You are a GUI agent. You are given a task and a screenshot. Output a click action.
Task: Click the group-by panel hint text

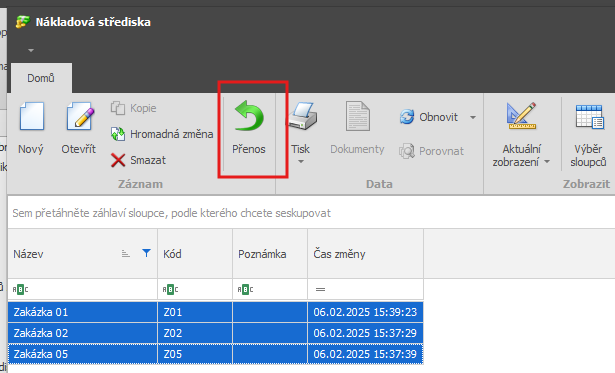(171, 213)
